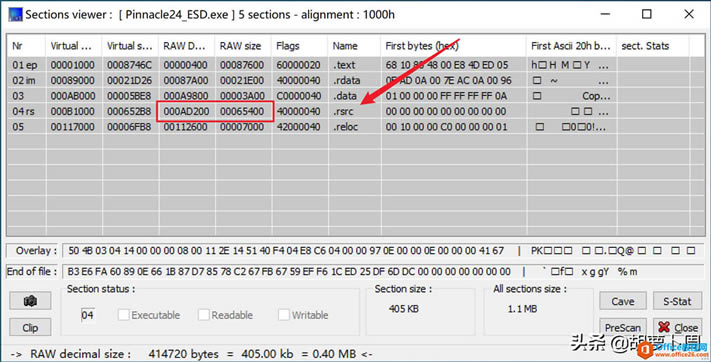Click RAW size value 00003A00
The image size is (711, 362).
point(242,96)
